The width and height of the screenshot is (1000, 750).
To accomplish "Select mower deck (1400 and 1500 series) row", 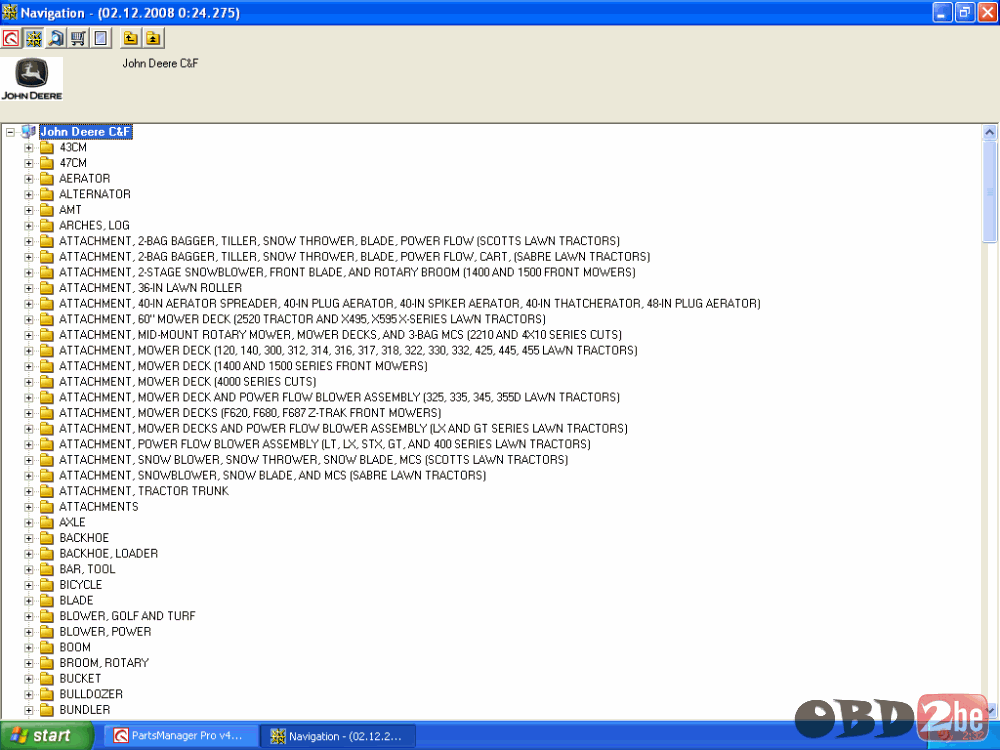I will pyautogui.click(x=243, y=366).
